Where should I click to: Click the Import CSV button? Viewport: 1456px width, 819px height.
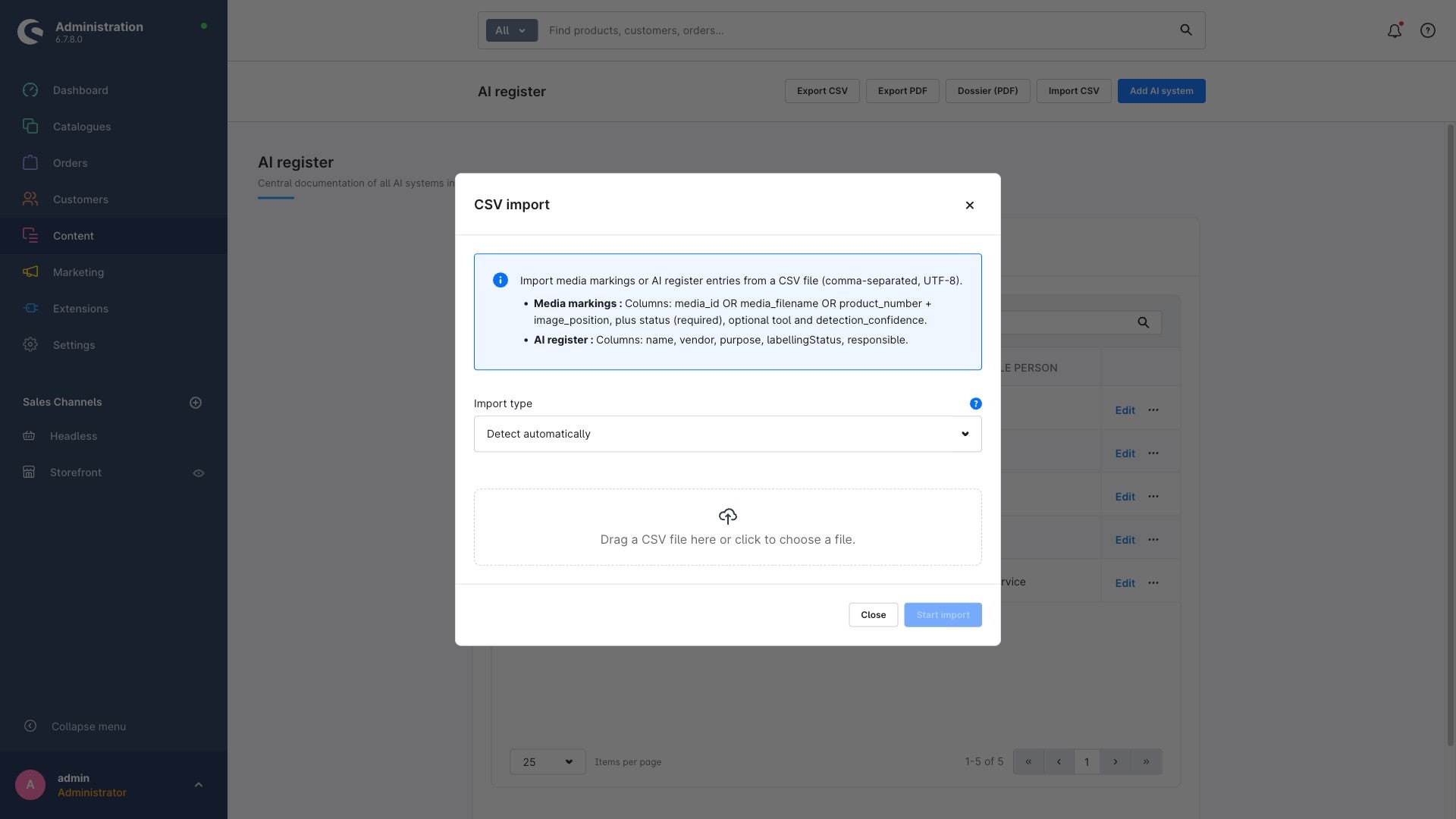tap(1074, 91)
